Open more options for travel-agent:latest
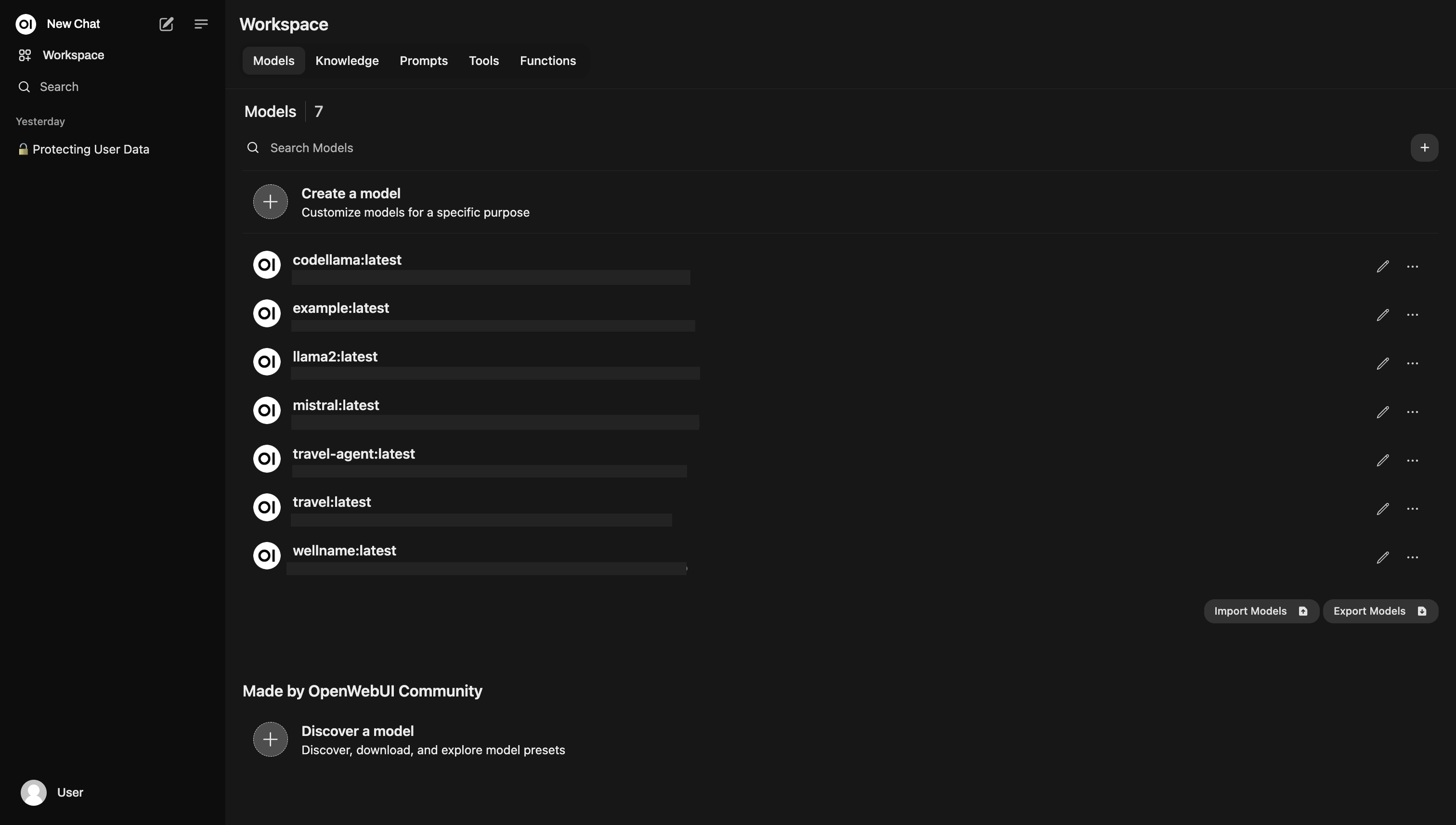 [x=1412, y=461]
